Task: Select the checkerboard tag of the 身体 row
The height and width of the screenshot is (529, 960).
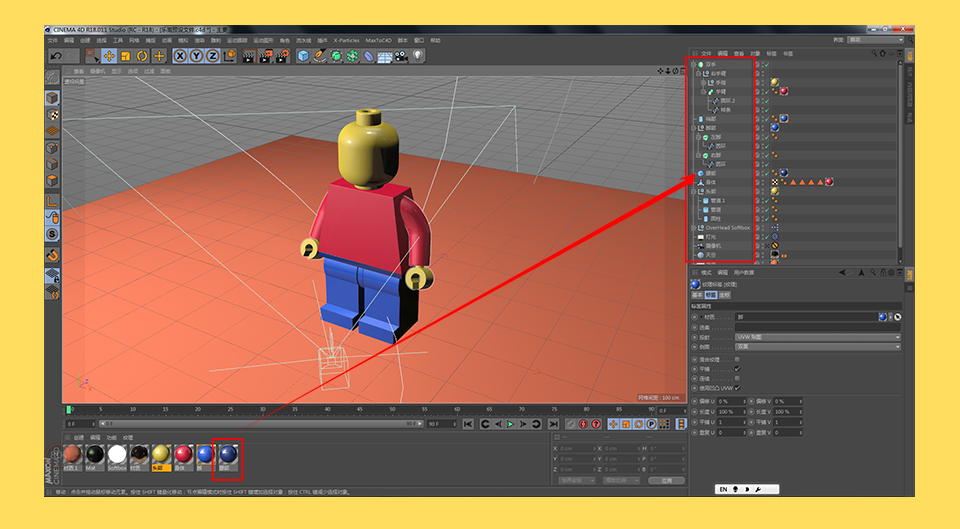Action: [775, 182]
